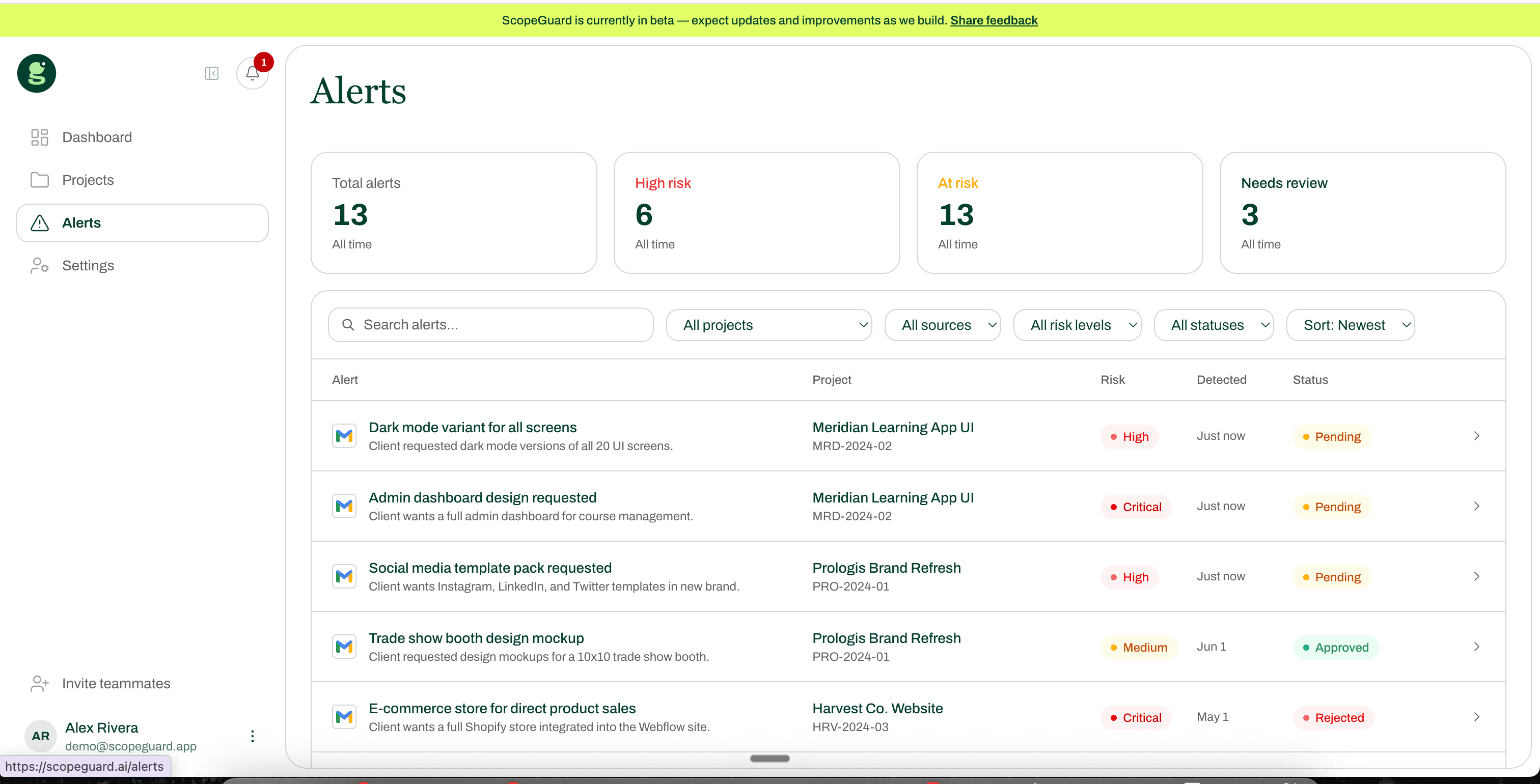The width and height of the screenshot is (1540, 784).
Task: Click Approved status on Trade show row
Action: (1336, 647)
